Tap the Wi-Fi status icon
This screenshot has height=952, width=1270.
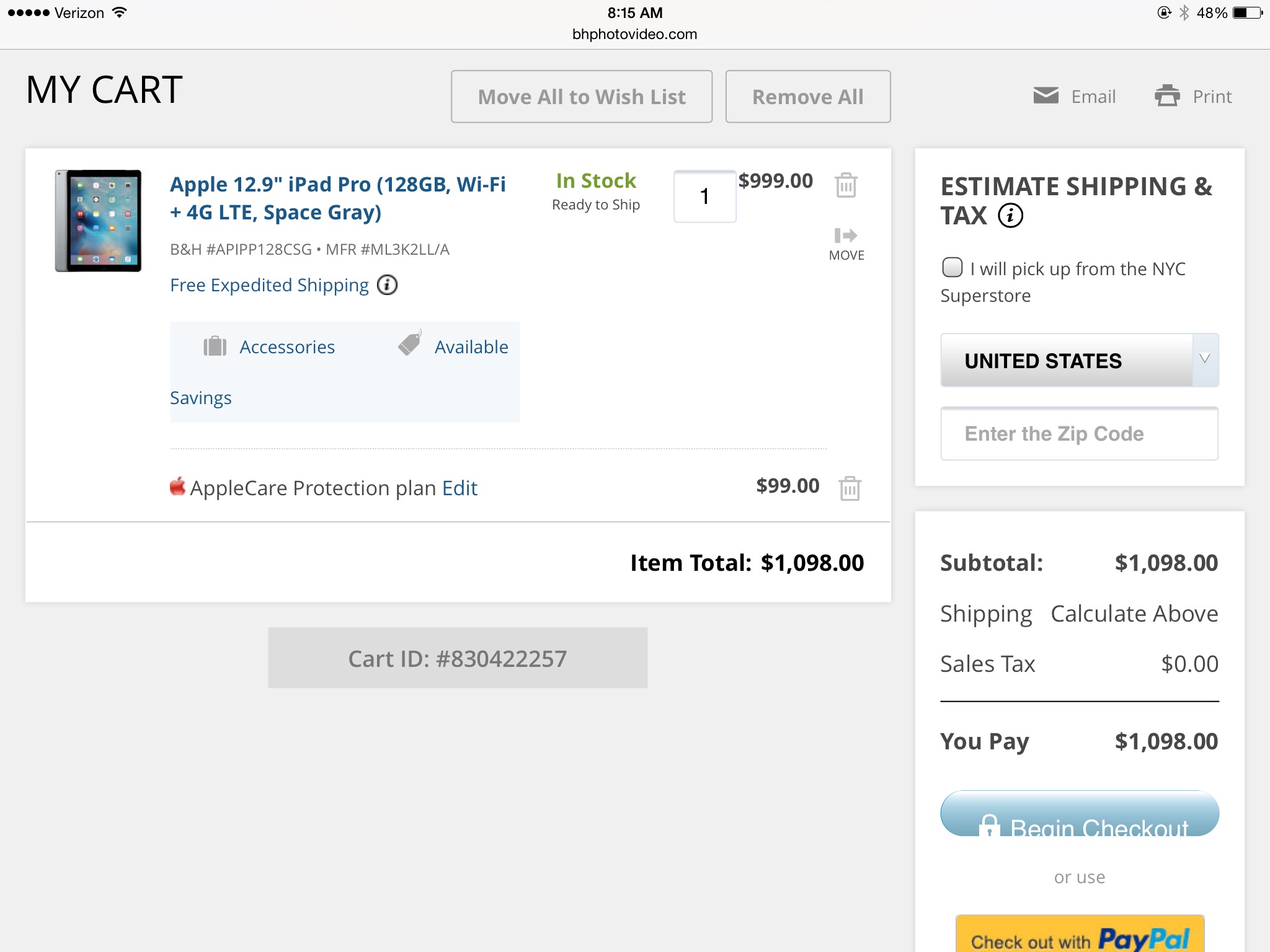click(119, 12)
